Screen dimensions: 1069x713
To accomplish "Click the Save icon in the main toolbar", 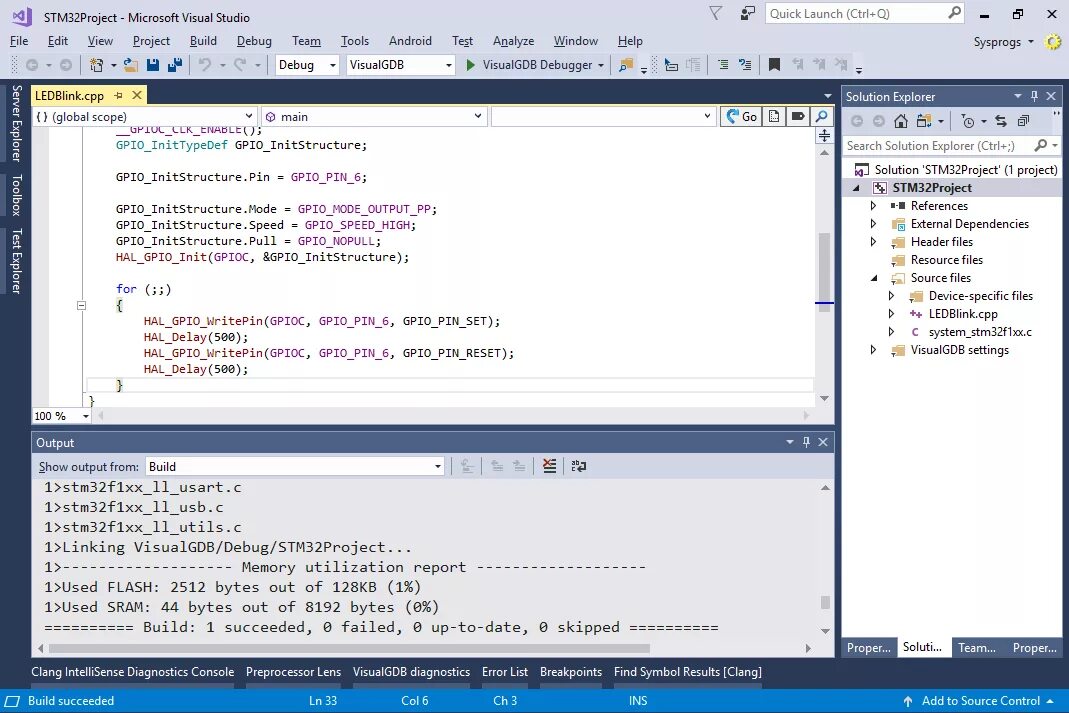I will 153,65.
